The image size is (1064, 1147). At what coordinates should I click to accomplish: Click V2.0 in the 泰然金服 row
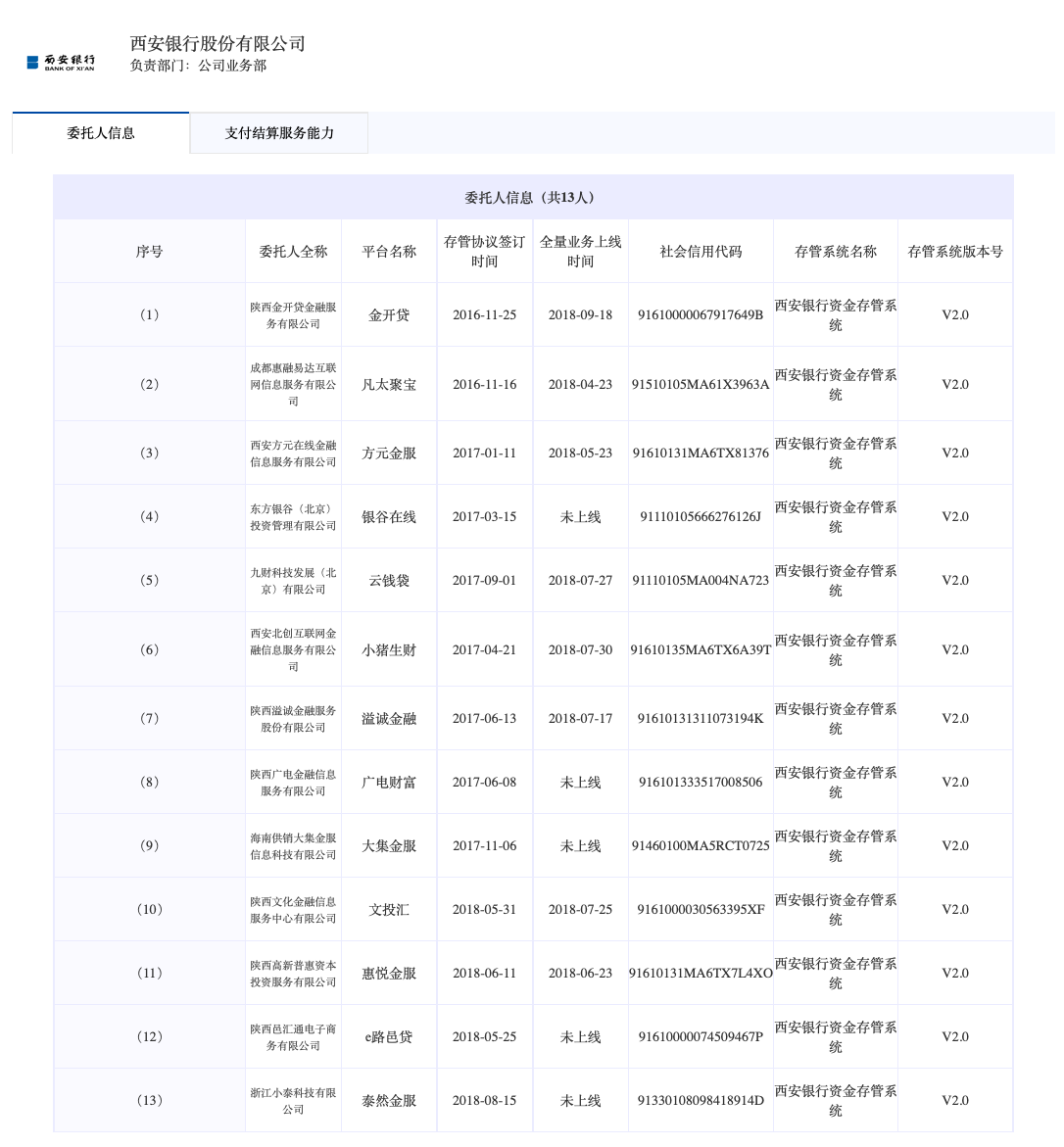tap(955, 1101)
